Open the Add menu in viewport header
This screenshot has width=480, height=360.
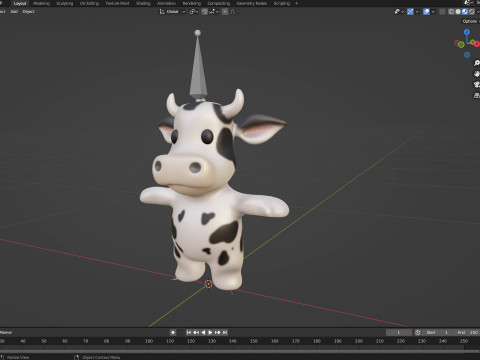coord(14,12)
